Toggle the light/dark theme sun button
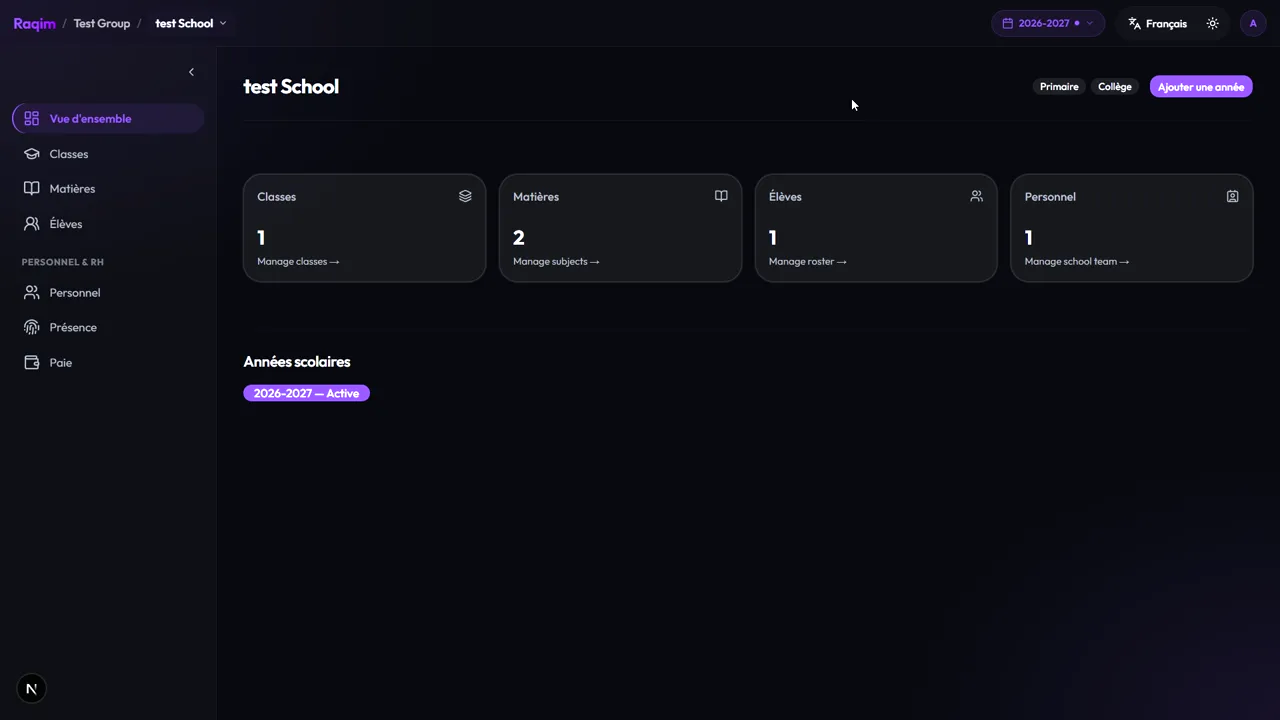1280x720 pixels. [1213, 23]
